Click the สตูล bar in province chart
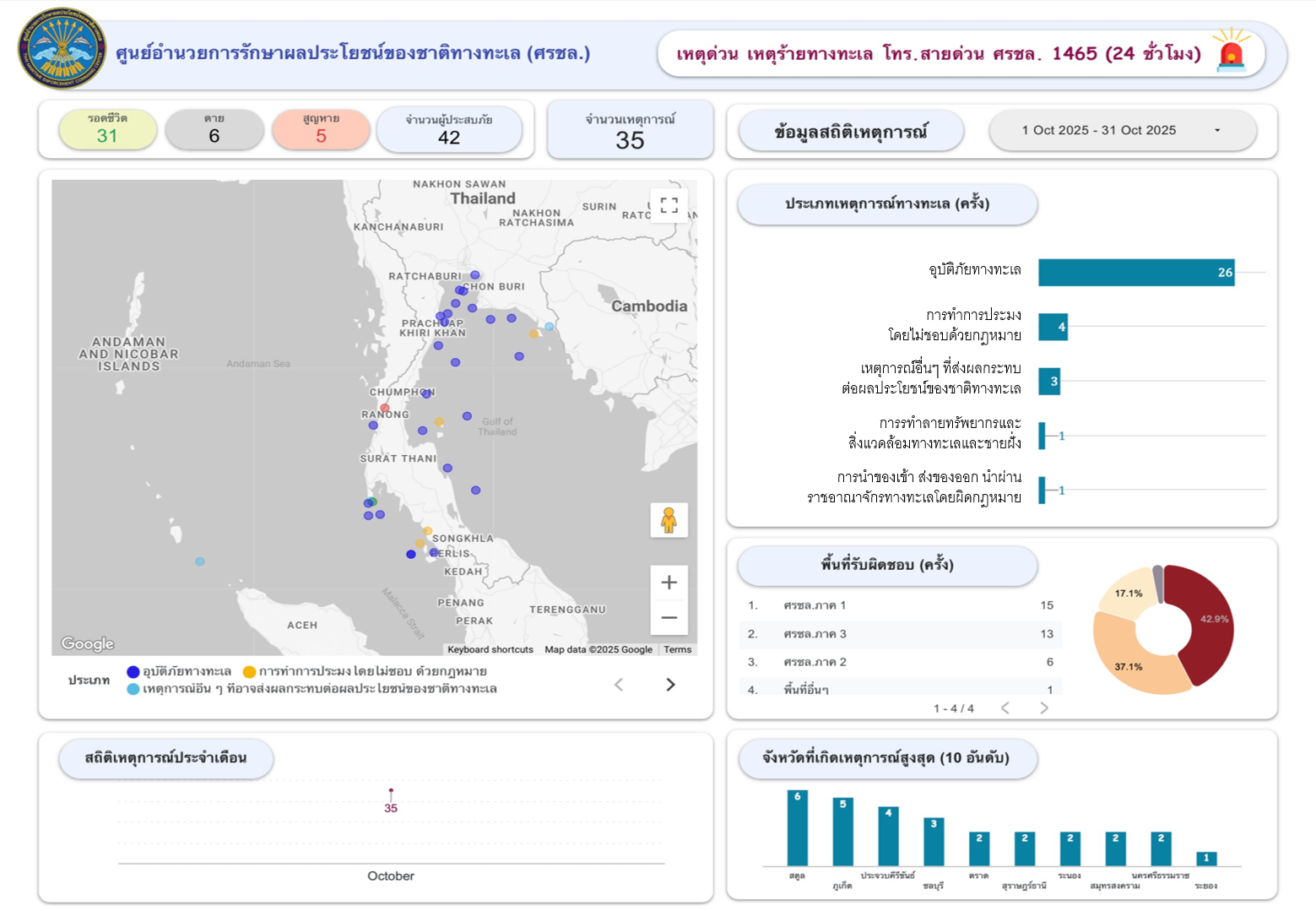Screen dimensions: 1316x911 pyautogui.click(x=797, y=828)
